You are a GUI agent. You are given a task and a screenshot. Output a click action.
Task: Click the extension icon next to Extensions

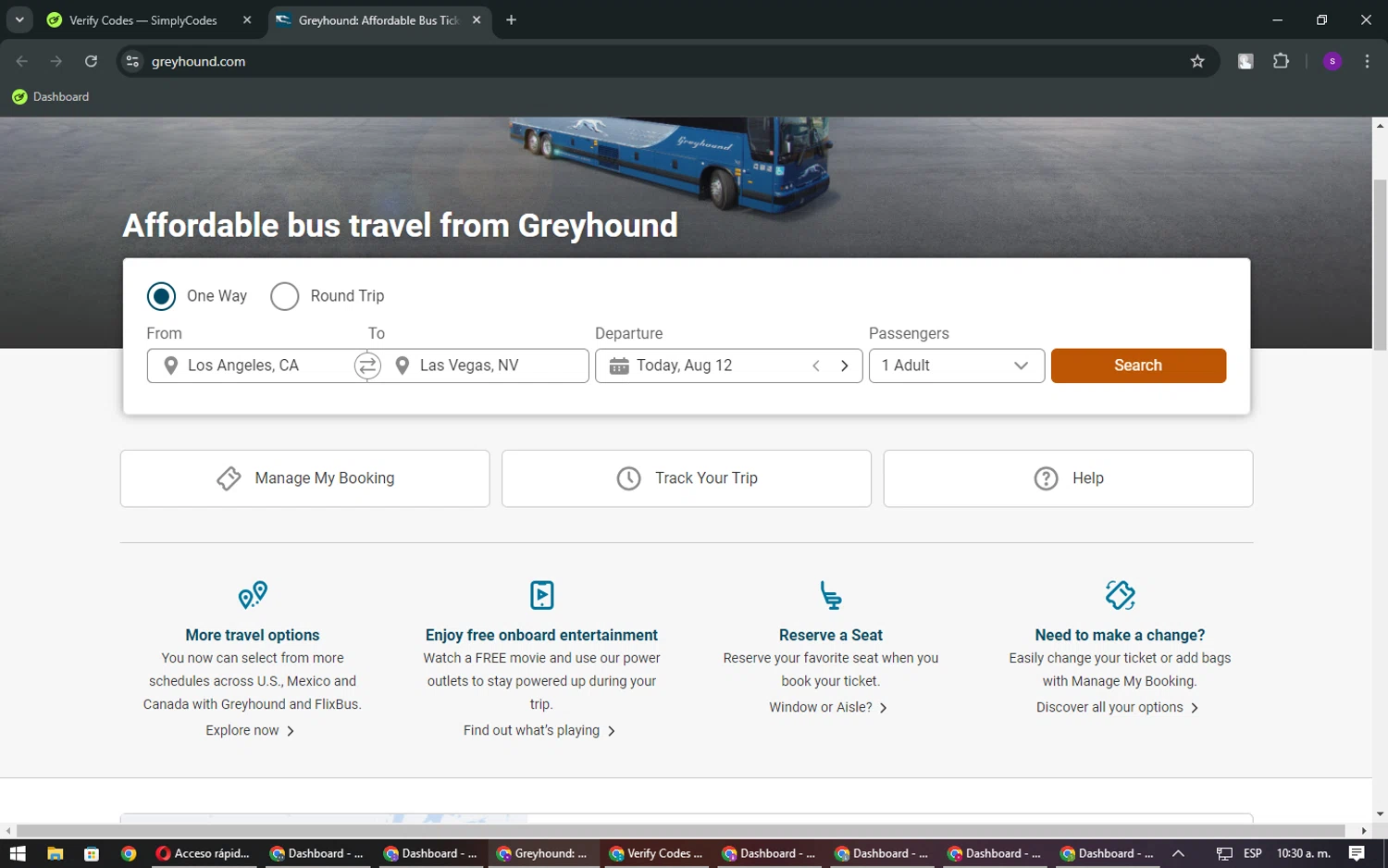coord(1245,61)
